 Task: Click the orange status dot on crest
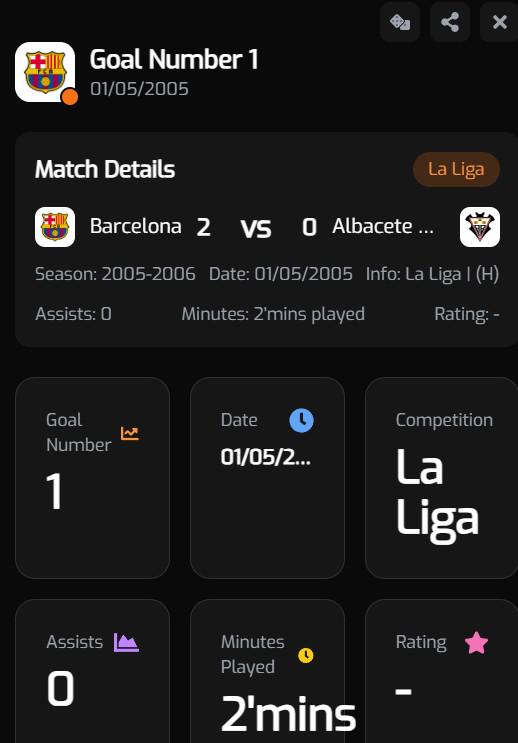coord(70,97)
